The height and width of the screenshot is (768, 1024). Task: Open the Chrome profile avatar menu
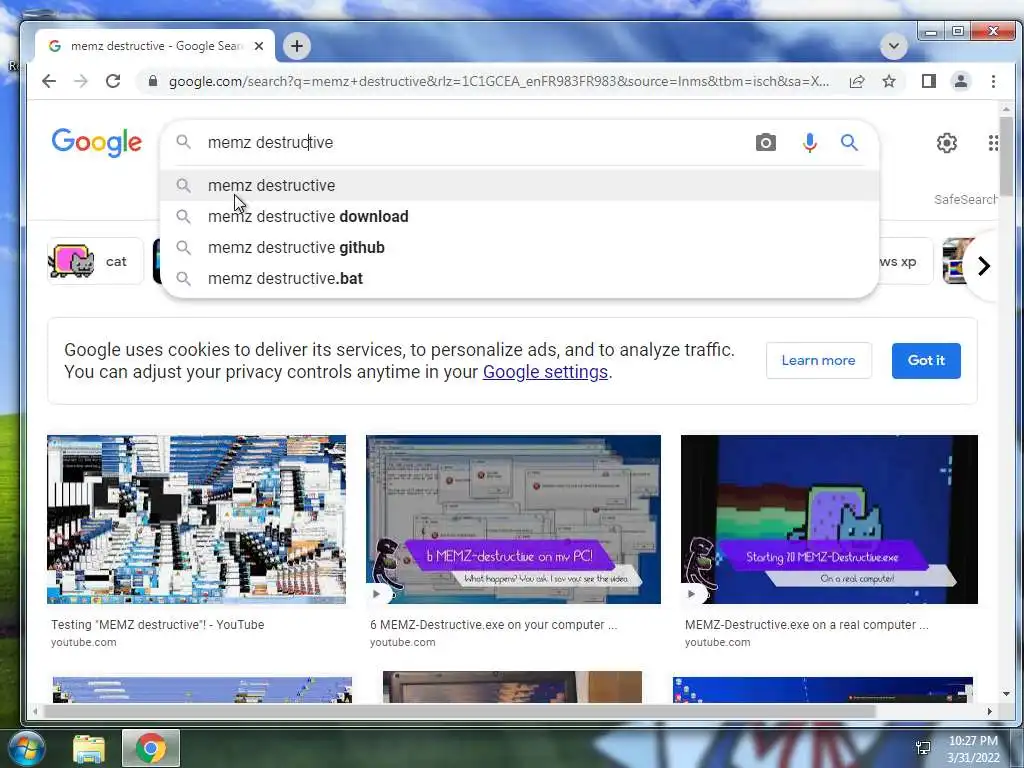click(x=961, y=81)
